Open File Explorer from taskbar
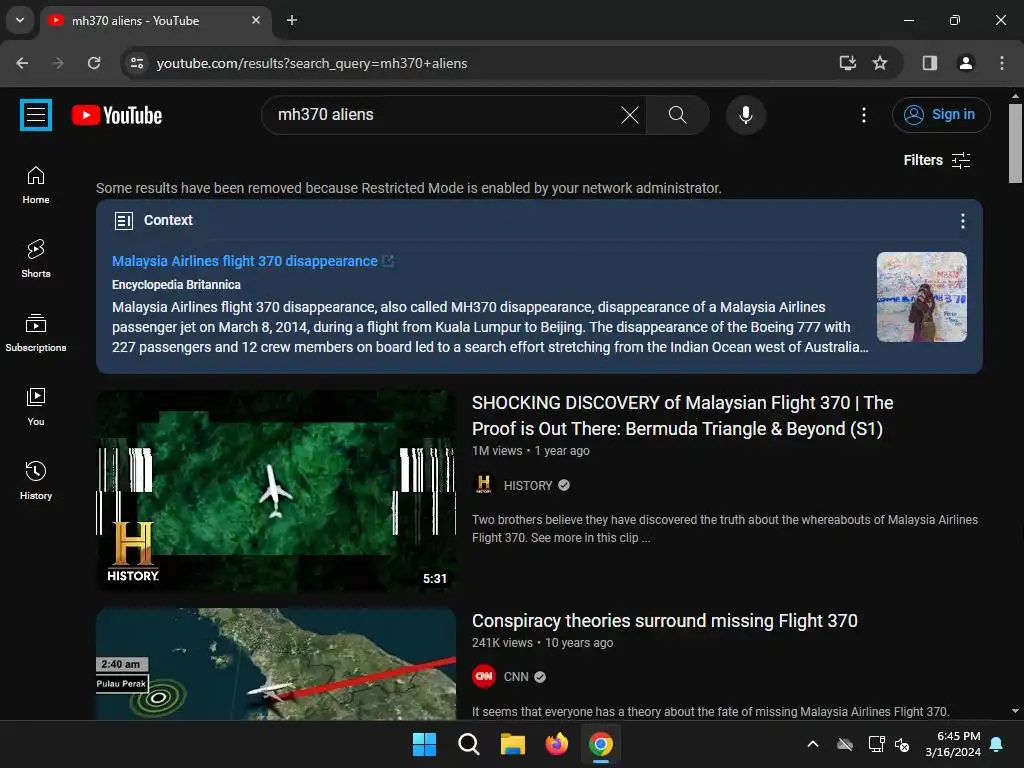 click(513, 744)
